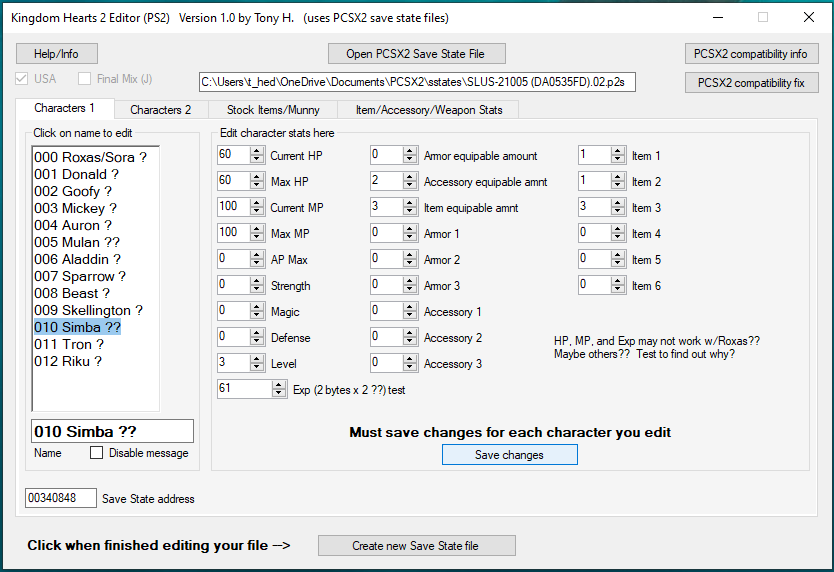The width and height of the screenshot is (834, 572).
Task: Select 000 Roxas/Sora in character list
Action: pos(90,157)
